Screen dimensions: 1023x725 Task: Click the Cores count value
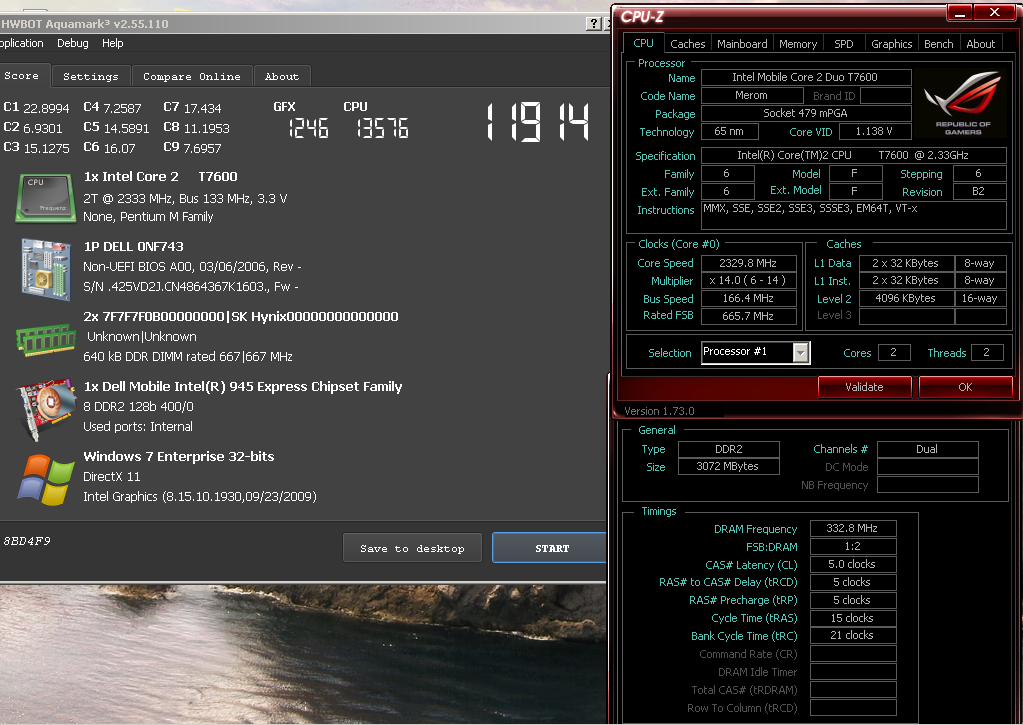coord(894,352)
